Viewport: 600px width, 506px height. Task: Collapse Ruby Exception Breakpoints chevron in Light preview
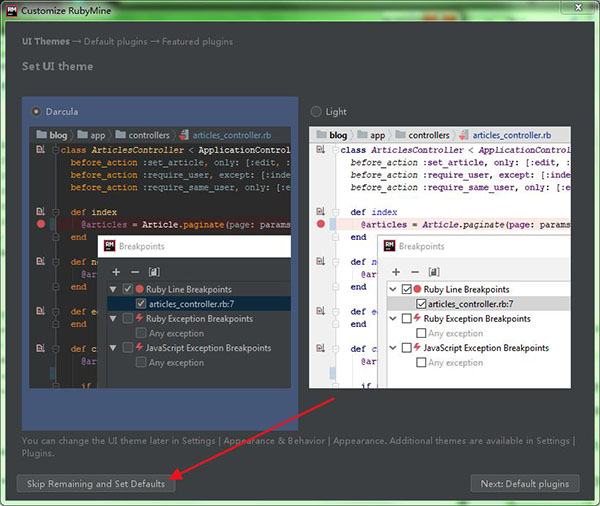pos(393,318)
